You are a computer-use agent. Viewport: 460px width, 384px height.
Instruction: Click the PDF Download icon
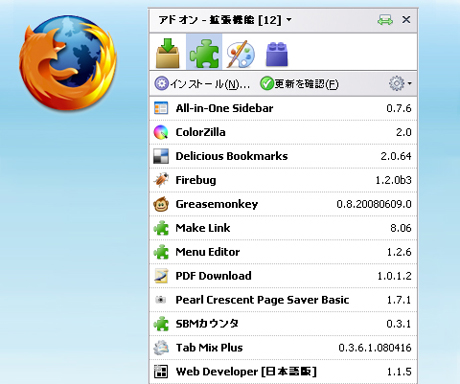coord(161,276)
